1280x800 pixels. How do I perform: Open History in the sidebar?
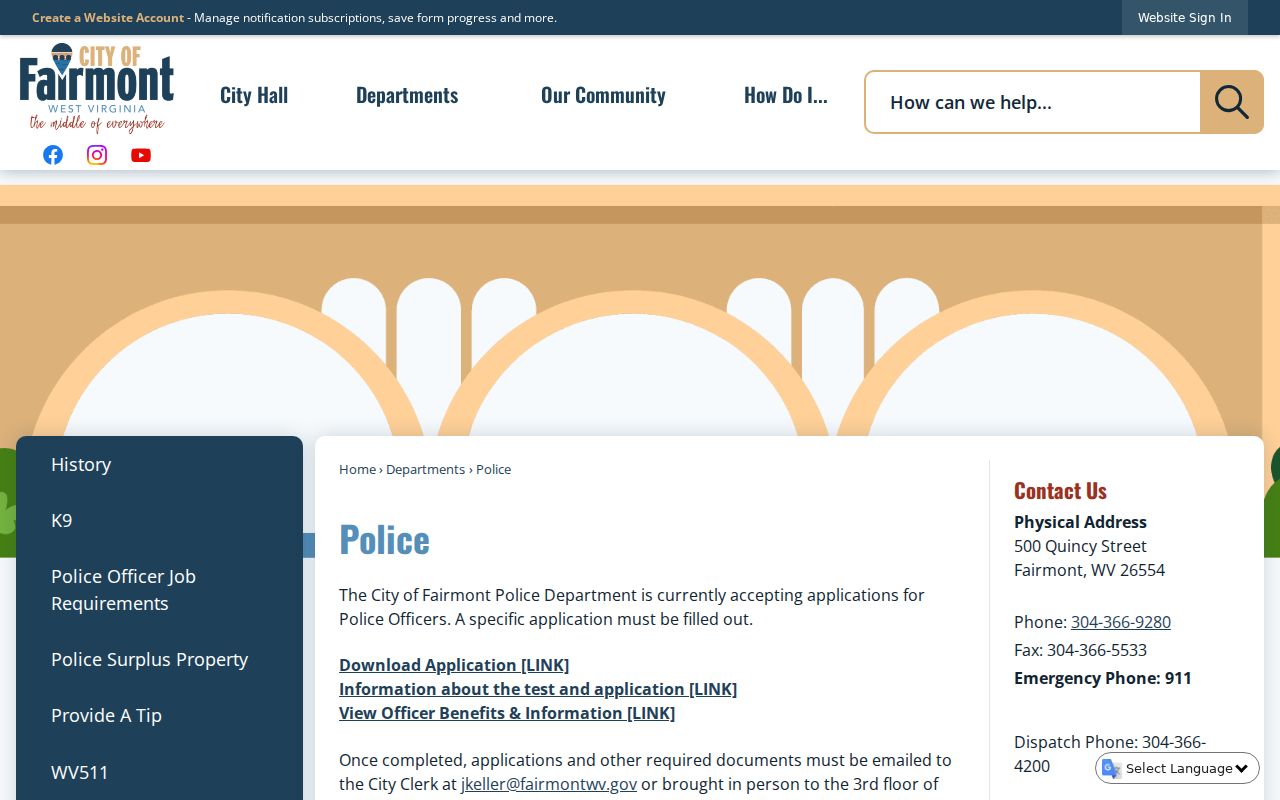[81, 464]
